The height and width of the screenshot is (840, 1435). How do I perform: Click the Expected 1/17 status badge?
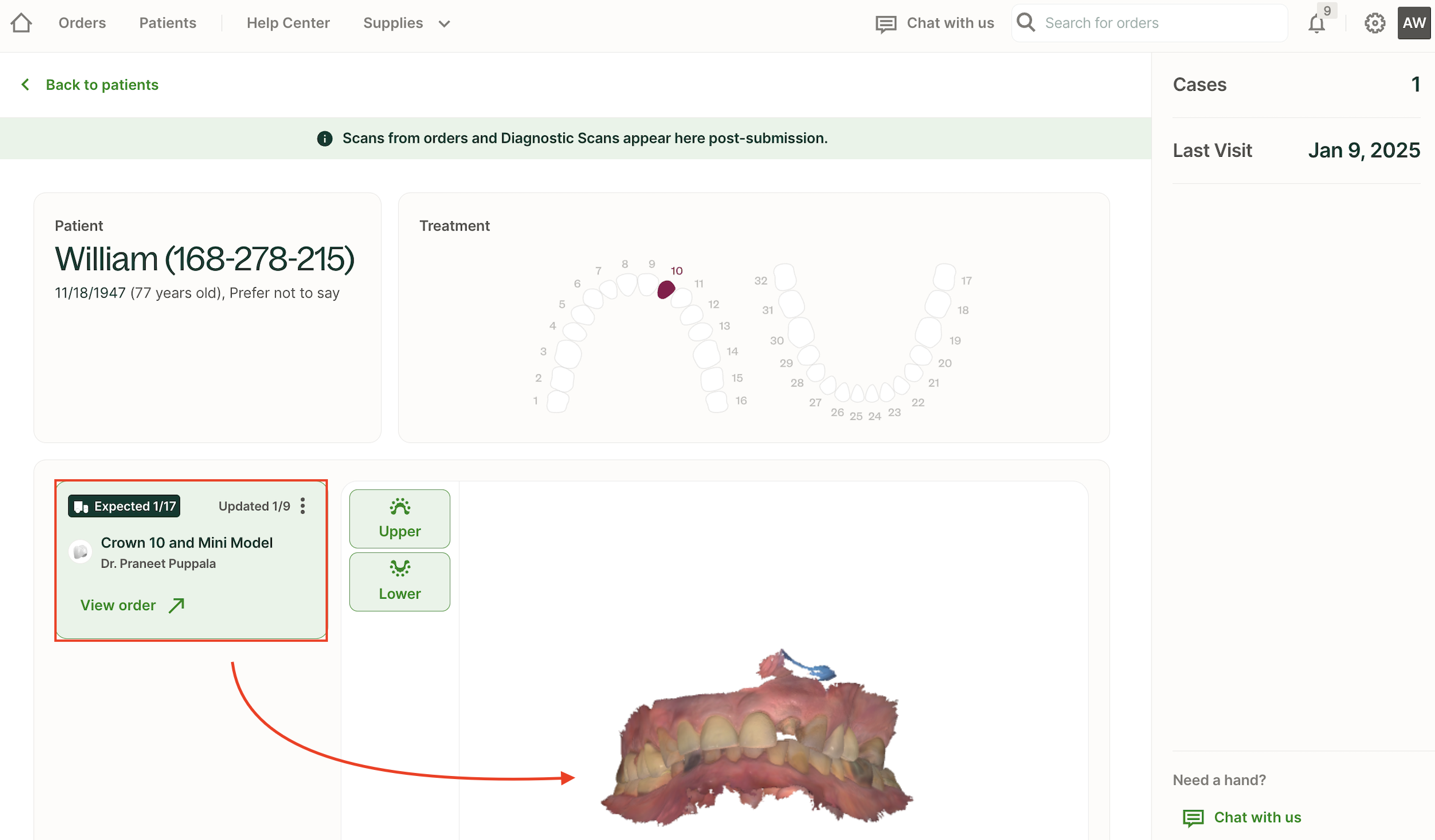point(124,505)
